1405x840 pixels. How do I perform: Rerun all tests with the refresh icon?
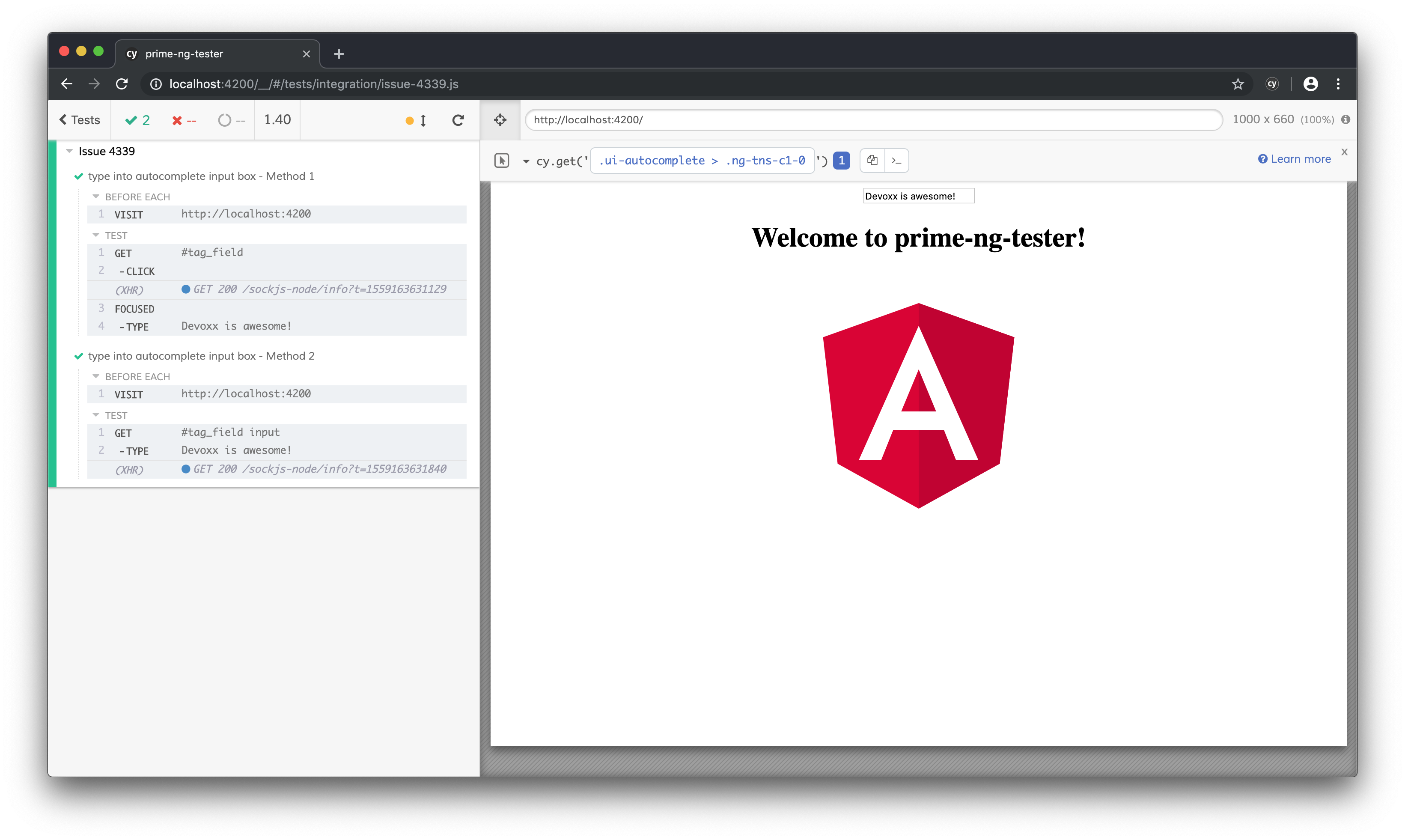point(458,120)
